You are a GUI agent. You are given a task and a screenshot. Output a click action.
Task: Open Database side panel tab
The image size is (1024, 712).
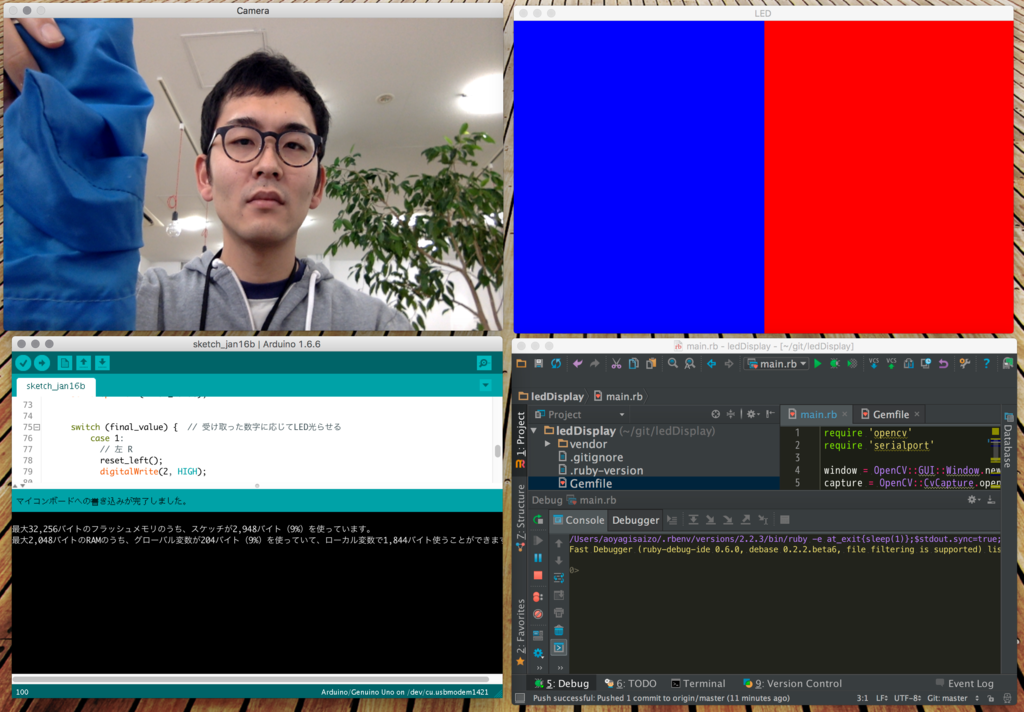tap(1008, 439)
